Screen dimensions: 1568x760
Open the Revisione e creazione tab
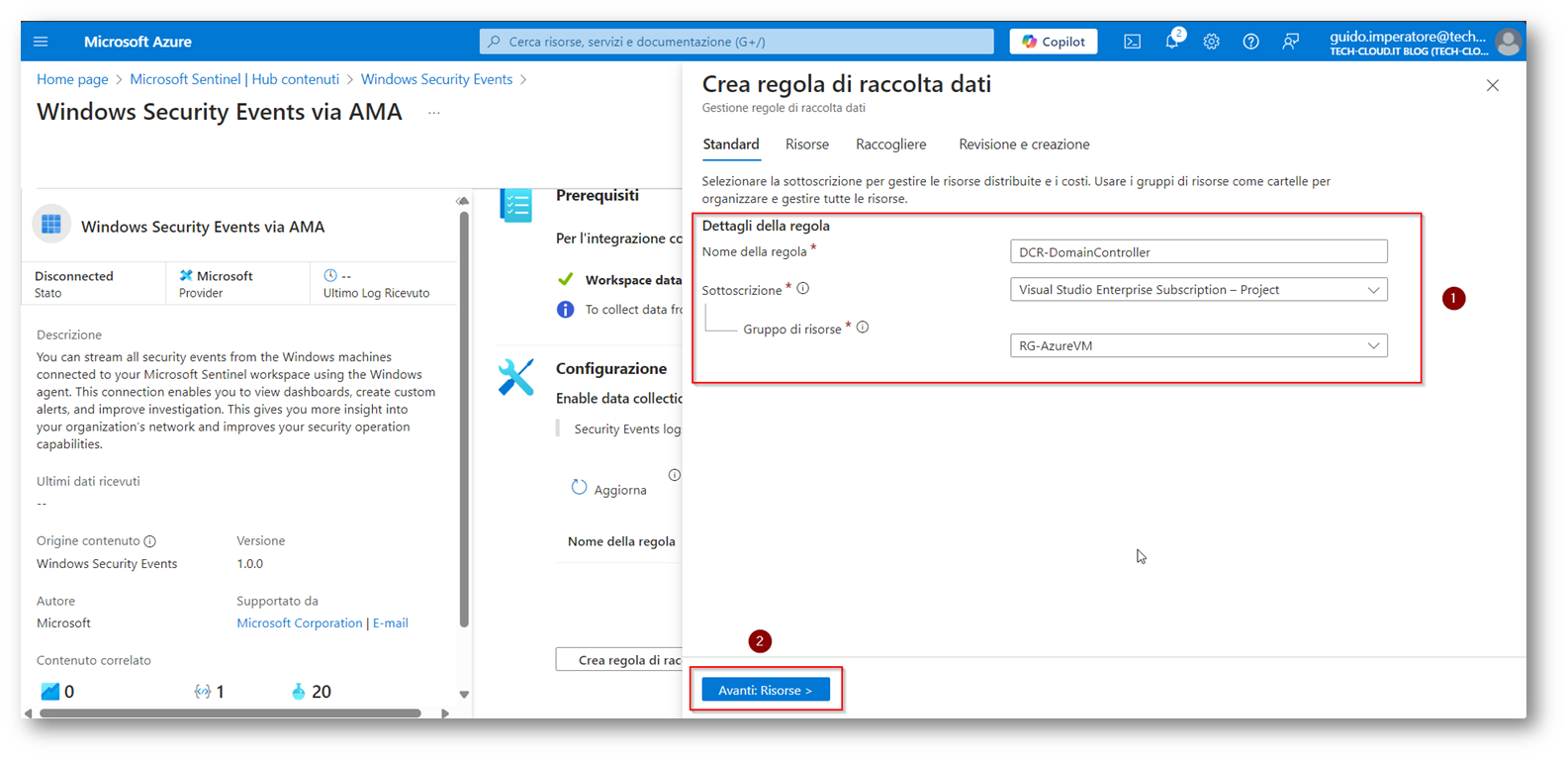tap(1024, 144)
